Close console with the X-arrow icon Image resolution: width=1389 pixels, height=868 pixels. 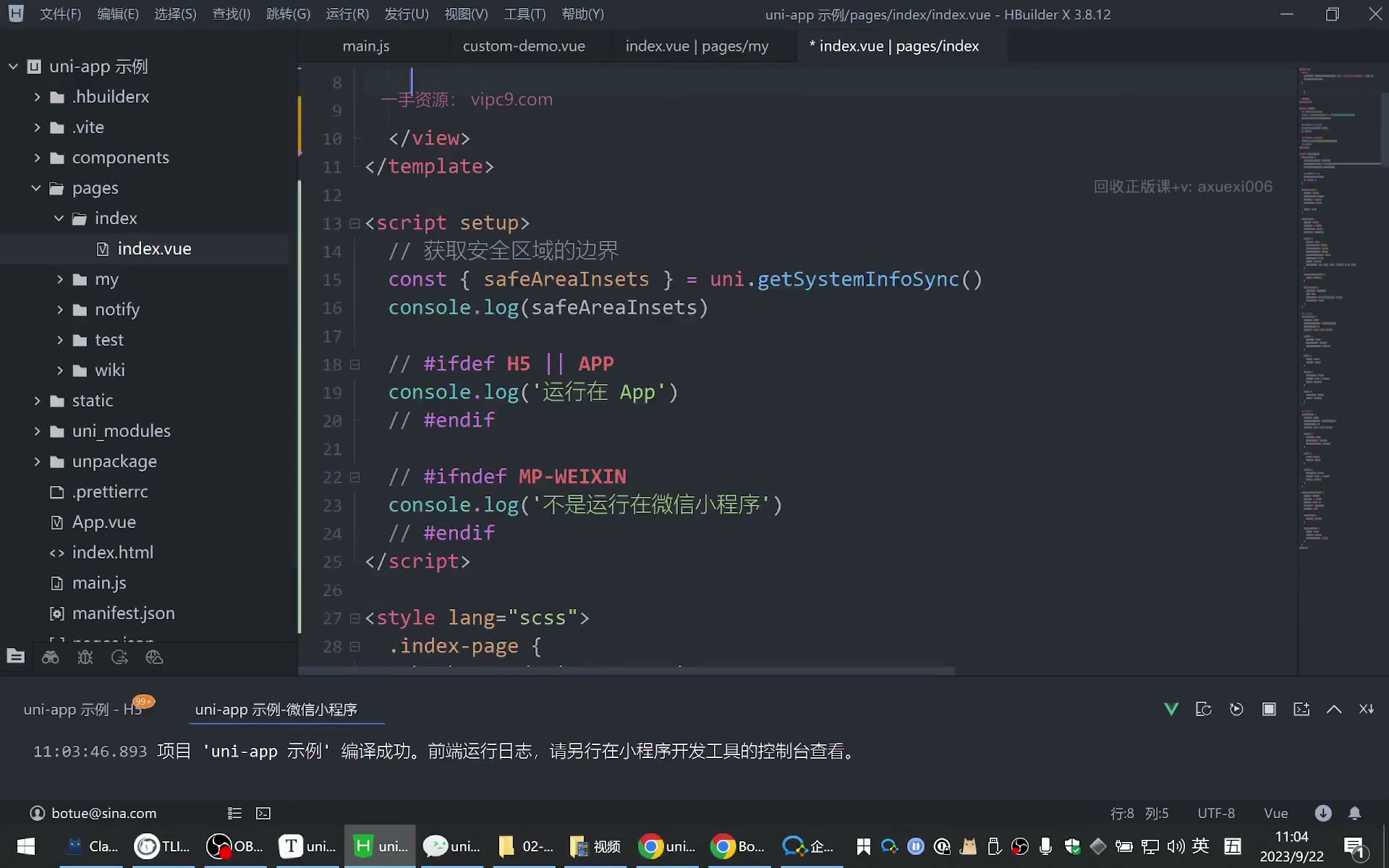[1367, 709]
